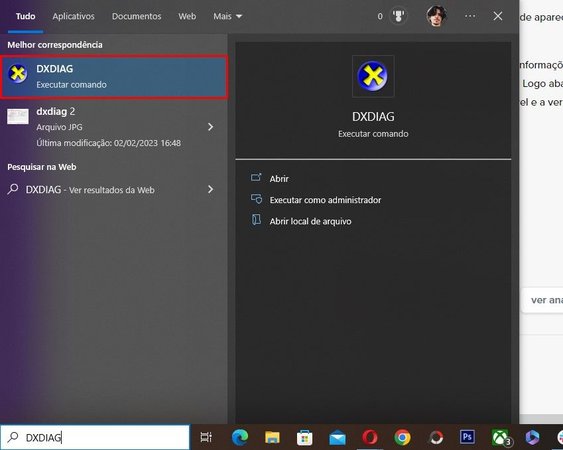The height and width of the screenshot is (450, 563).
Task: Click the dxdiag 2 file thumbnail
Action: coord(18,116)
